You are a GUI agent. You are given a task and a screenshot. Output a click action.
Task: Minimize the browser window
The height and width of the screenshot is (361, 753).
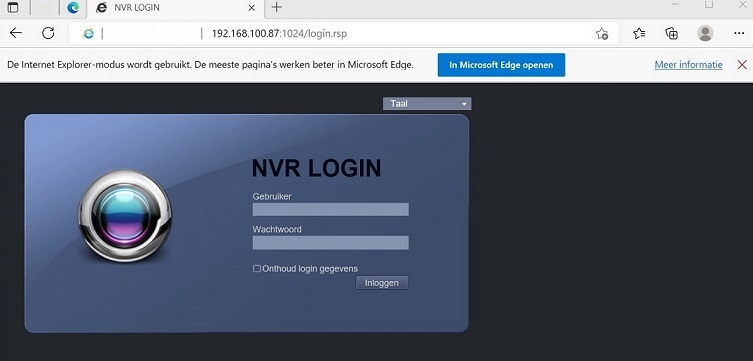click(676, 4)
